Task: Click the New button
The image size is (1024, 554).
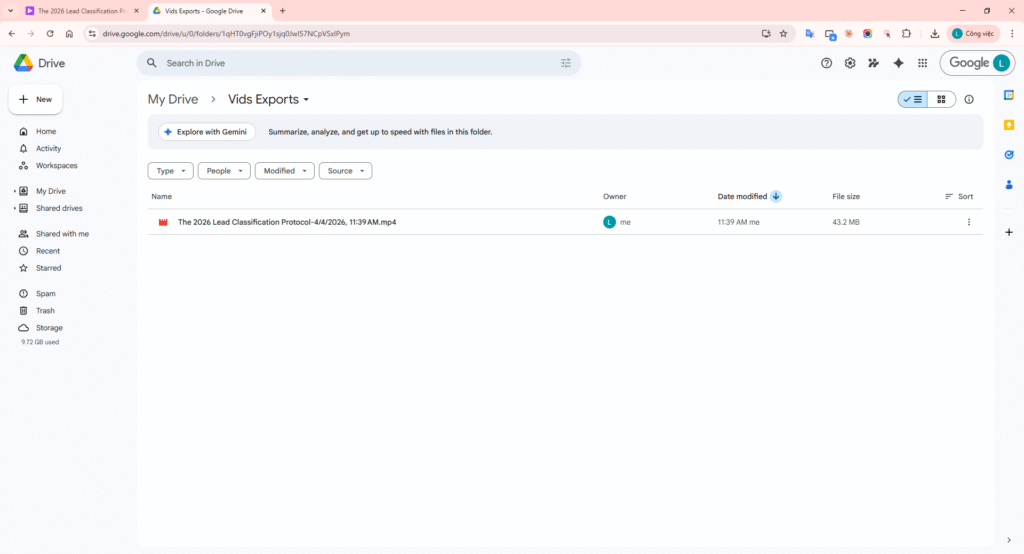Action: coord(36,100)
